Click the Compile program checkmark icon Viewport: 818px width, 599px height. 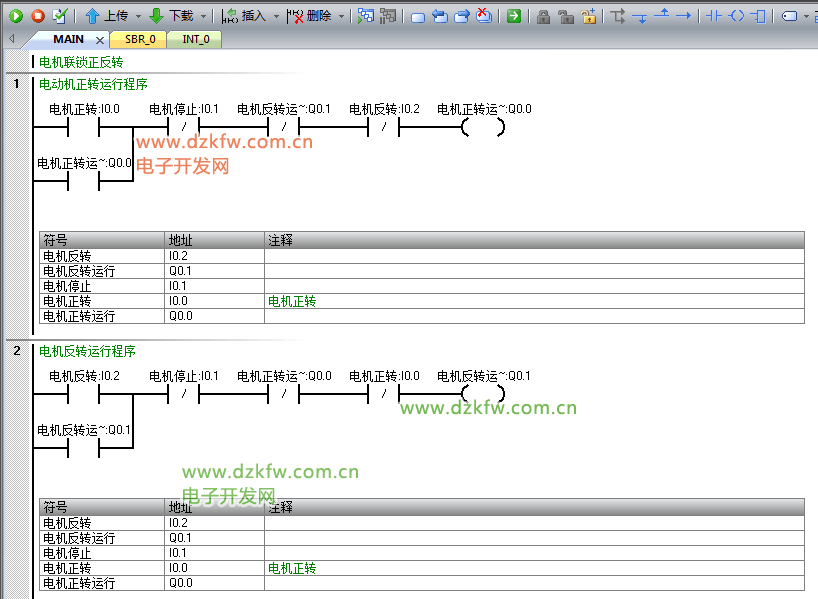coord(60,16)
